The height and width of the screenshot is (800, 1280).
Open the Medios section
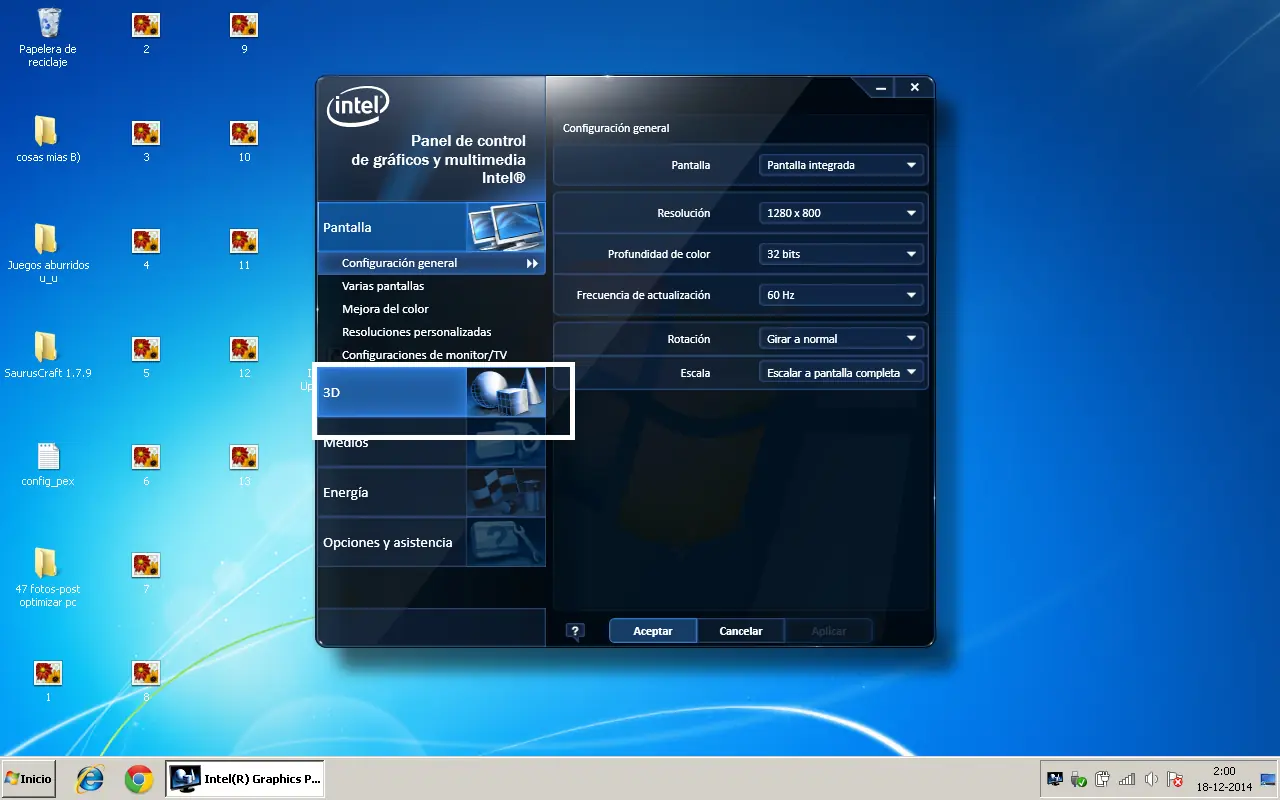(431, 443)
